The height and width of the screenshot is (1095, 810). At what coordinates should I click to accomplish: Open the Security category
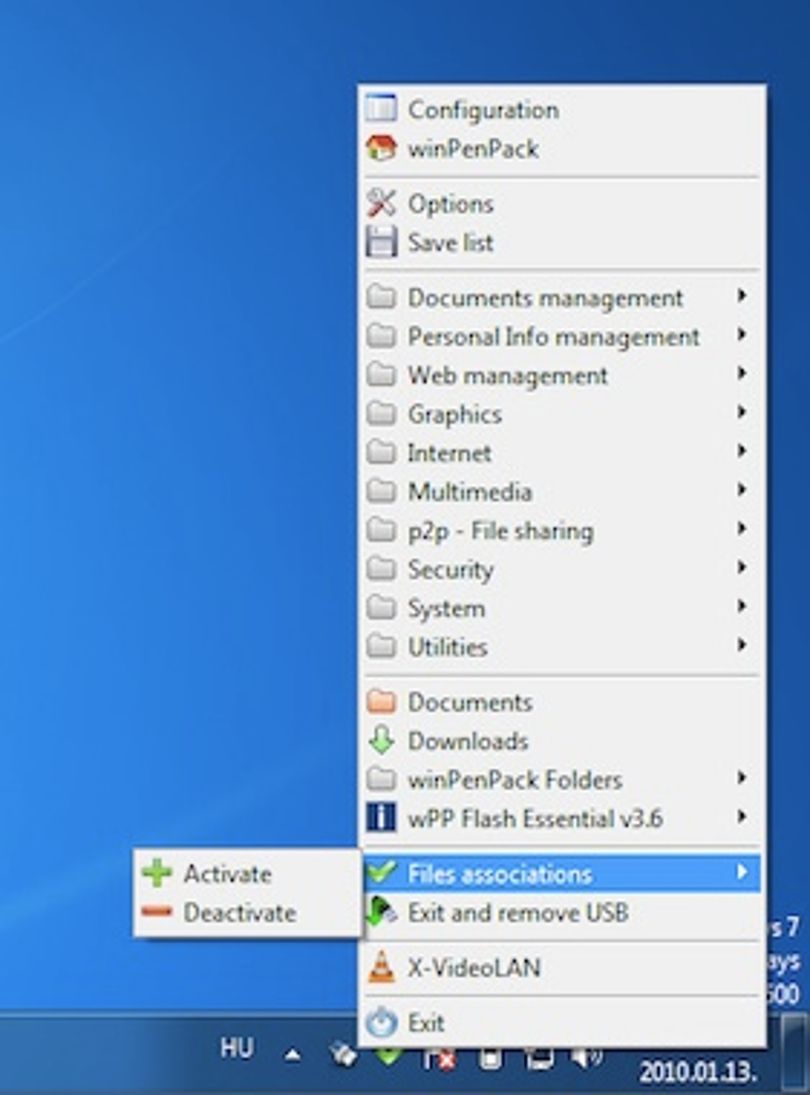tap(561, 569)
